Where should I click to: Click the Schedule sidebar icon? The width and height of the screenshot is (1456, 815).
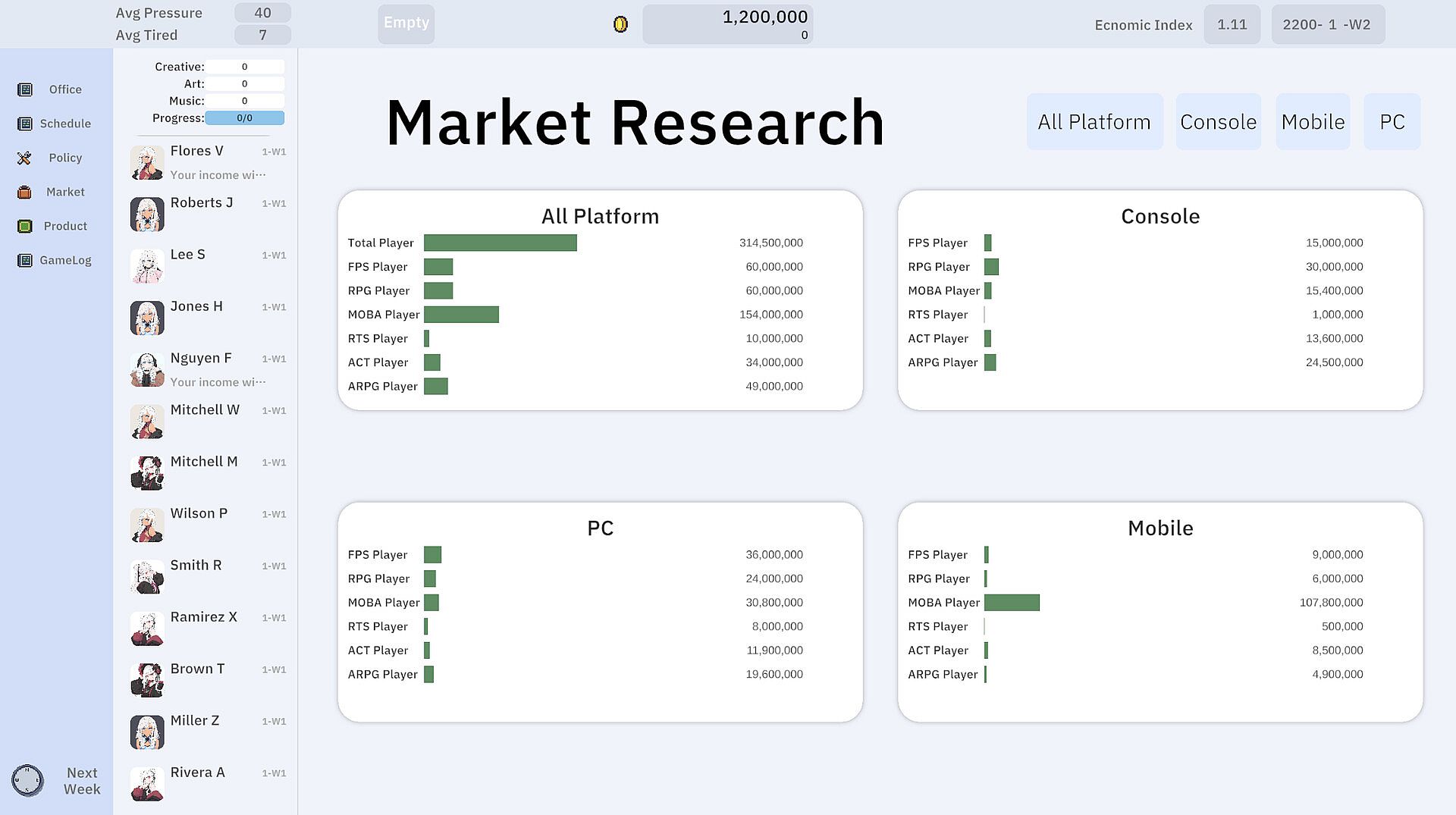(25, 124)
